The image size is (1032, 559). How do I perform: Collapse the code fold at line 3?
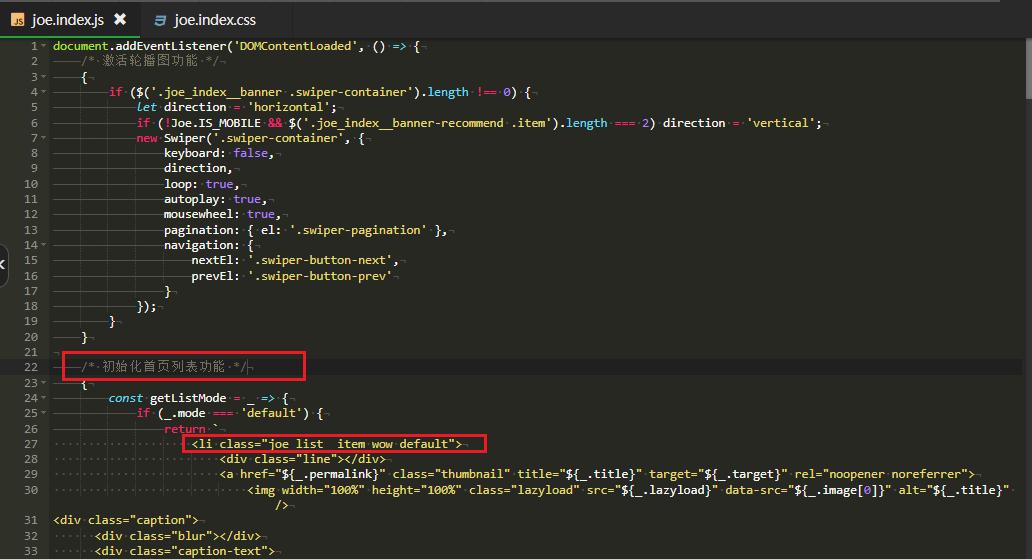[43, 77]
